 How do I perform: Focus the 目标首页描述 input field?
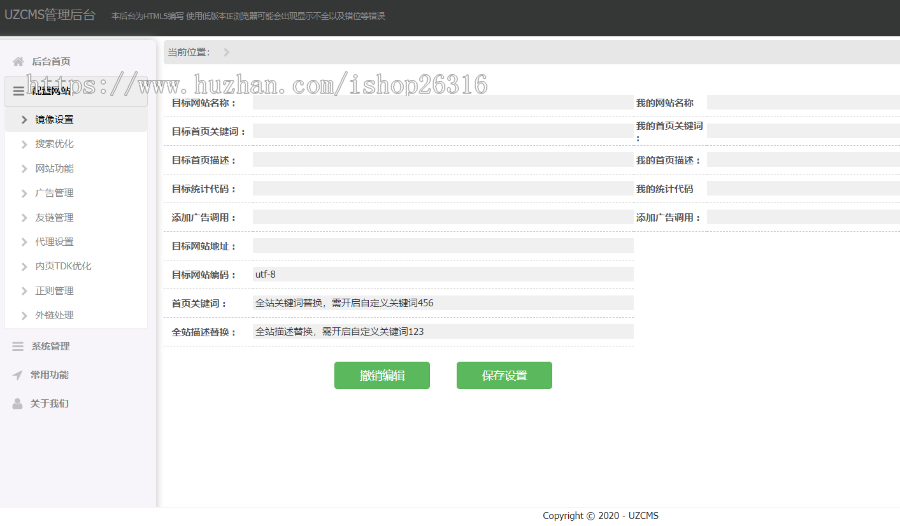(x=443, y=160)
